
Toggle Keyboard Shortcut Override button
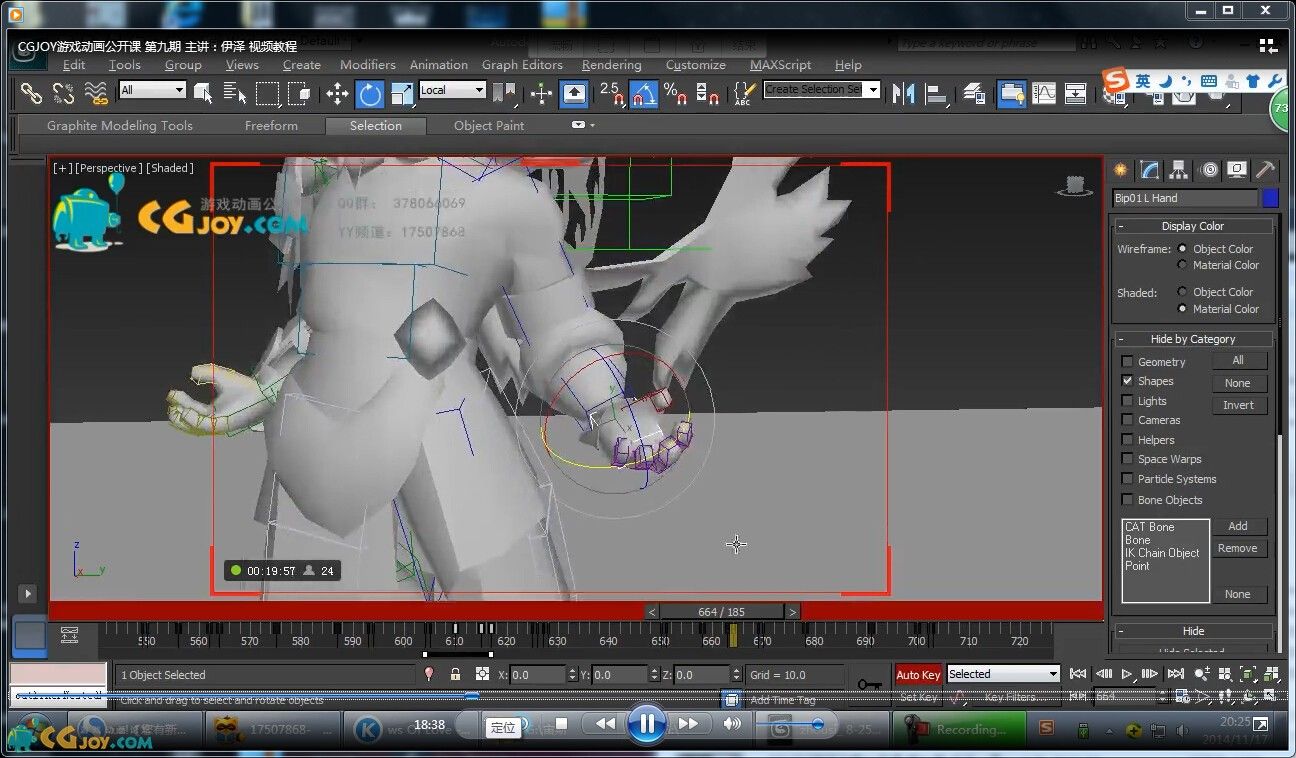[574, 94]
